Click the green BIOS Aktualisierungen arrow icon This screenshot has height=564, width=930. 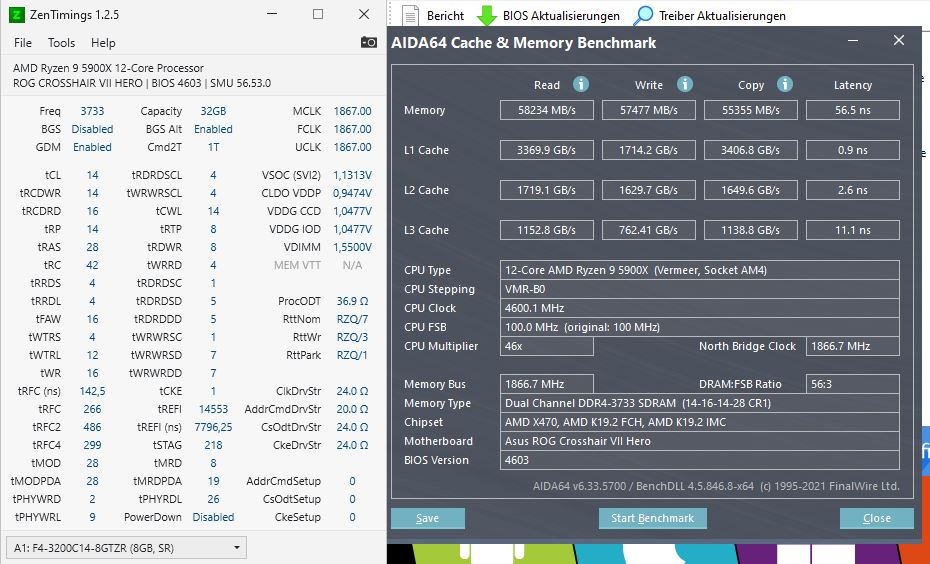click(x=486, y=15)
